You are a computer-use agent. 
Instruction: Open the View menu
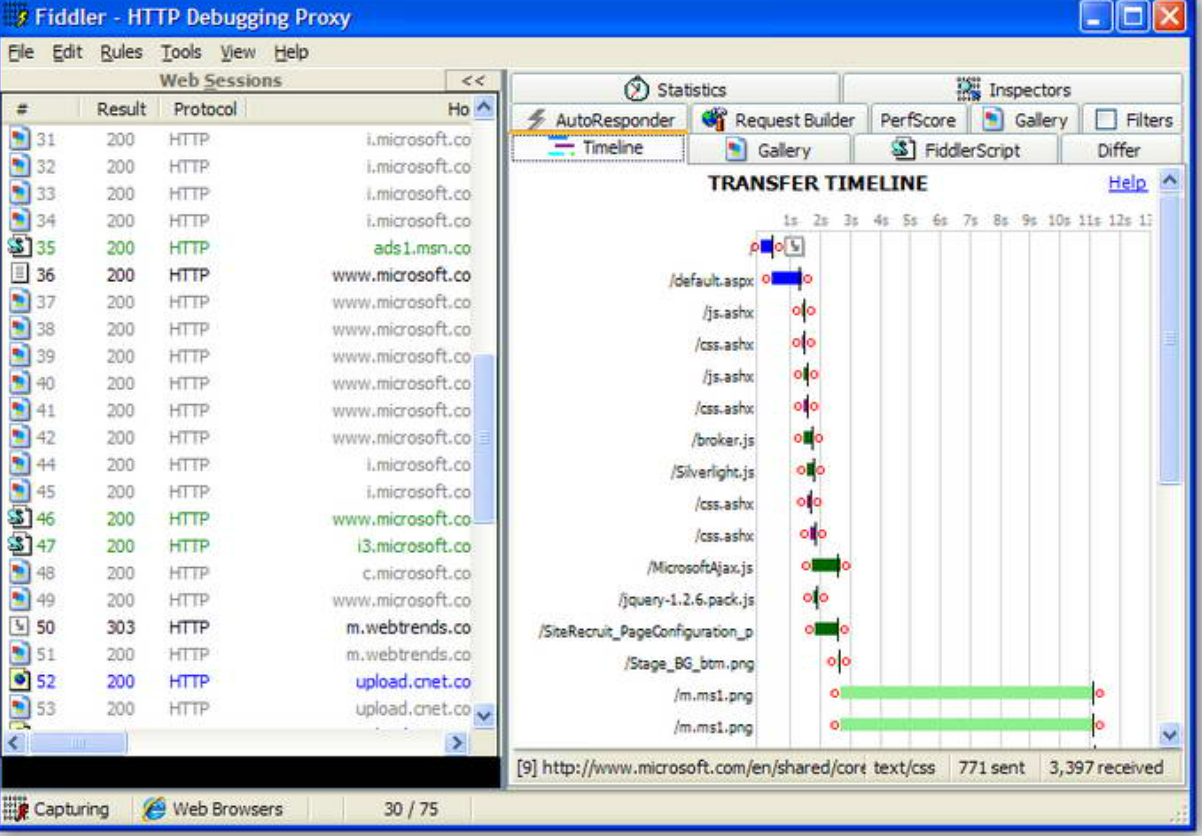[238, 52]
